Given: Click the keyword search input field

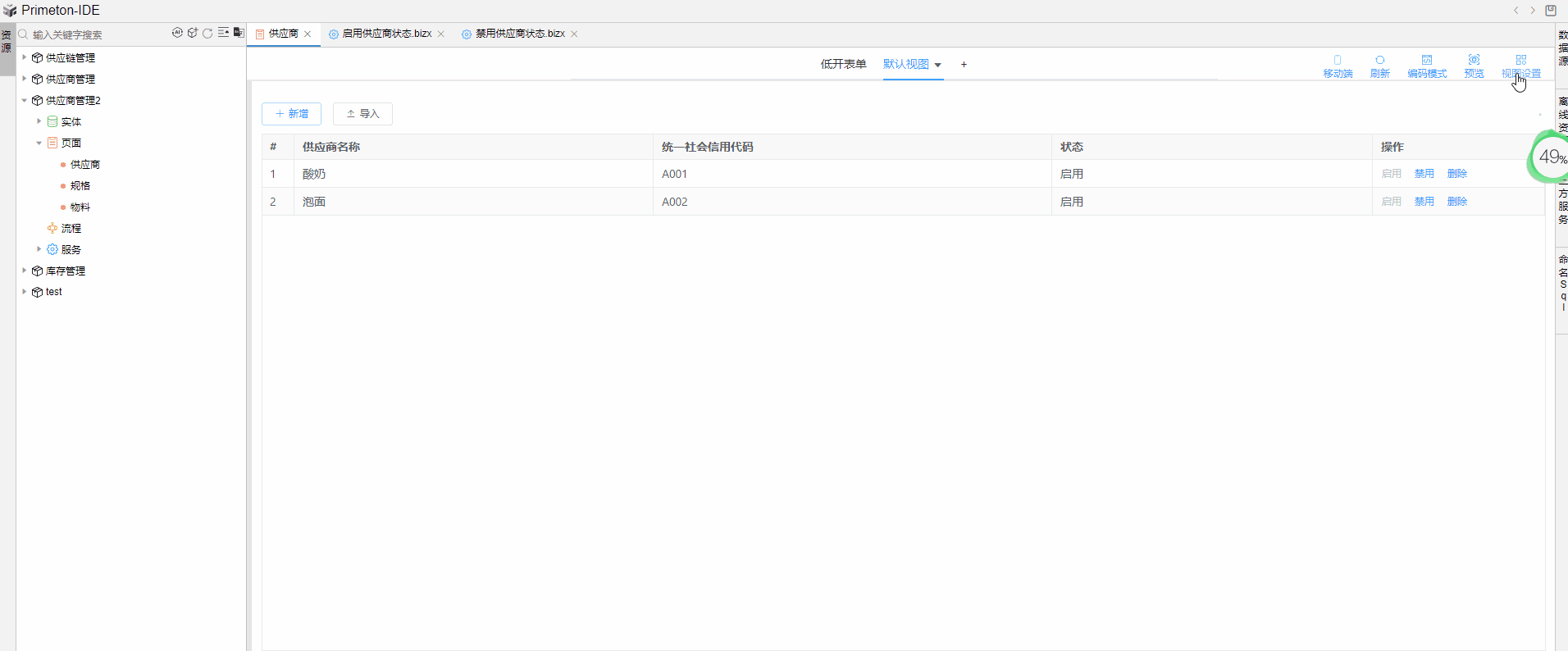Looking at the screenshot, I should pos(94,34).
